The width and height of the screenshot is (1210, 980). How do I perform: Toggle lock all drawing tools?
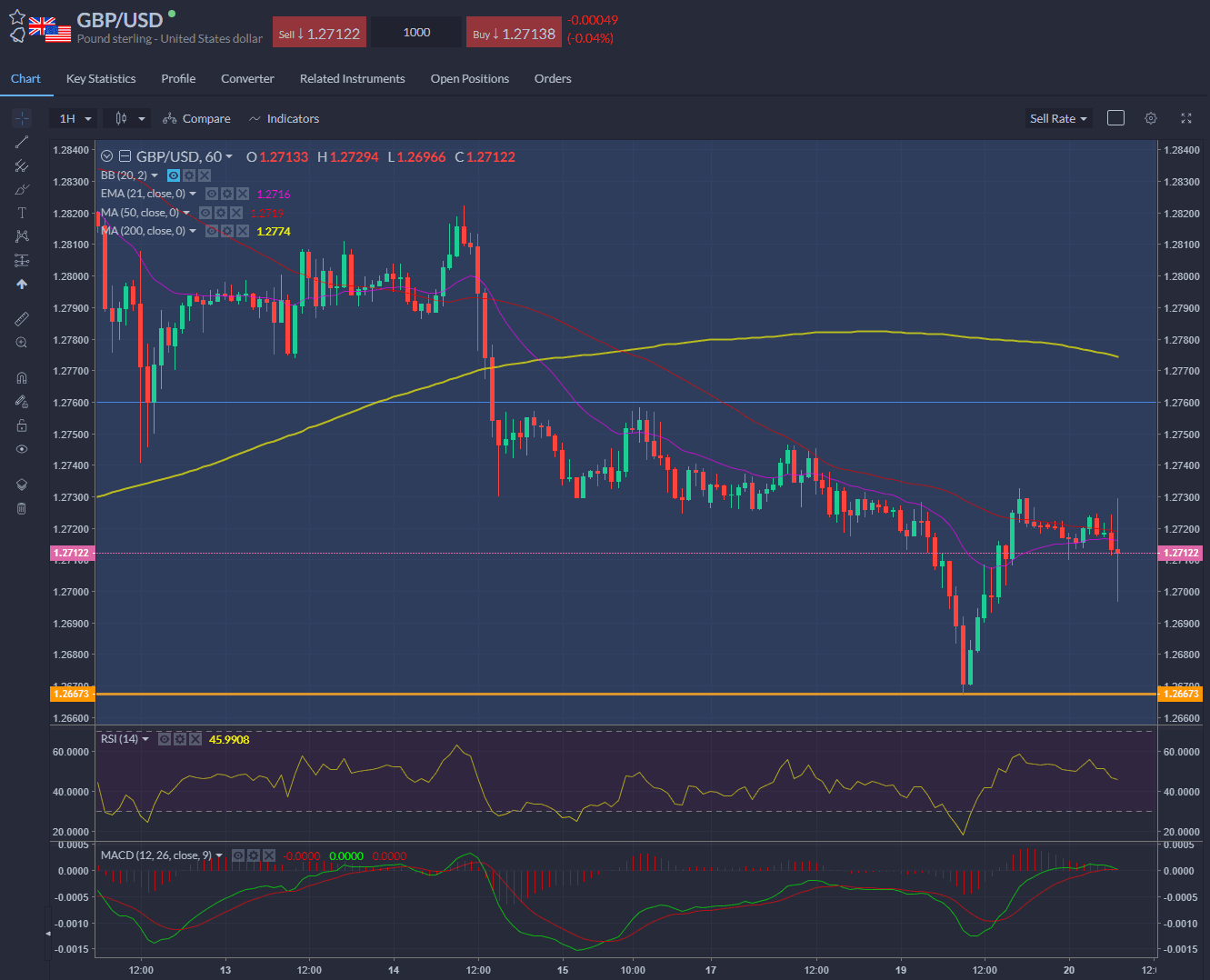point(22,425)
